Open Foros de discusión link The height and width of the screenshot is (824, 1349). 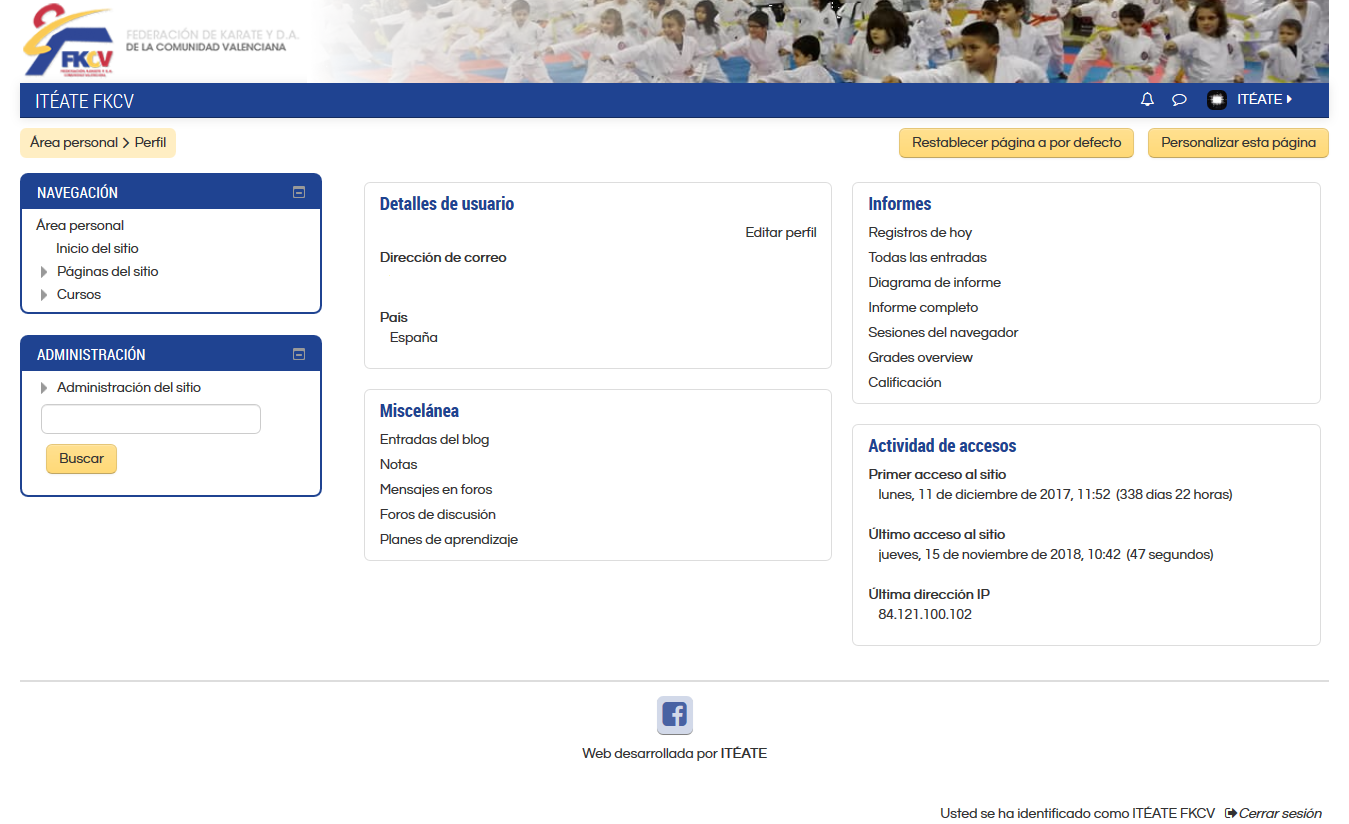(x=438, y=515)
